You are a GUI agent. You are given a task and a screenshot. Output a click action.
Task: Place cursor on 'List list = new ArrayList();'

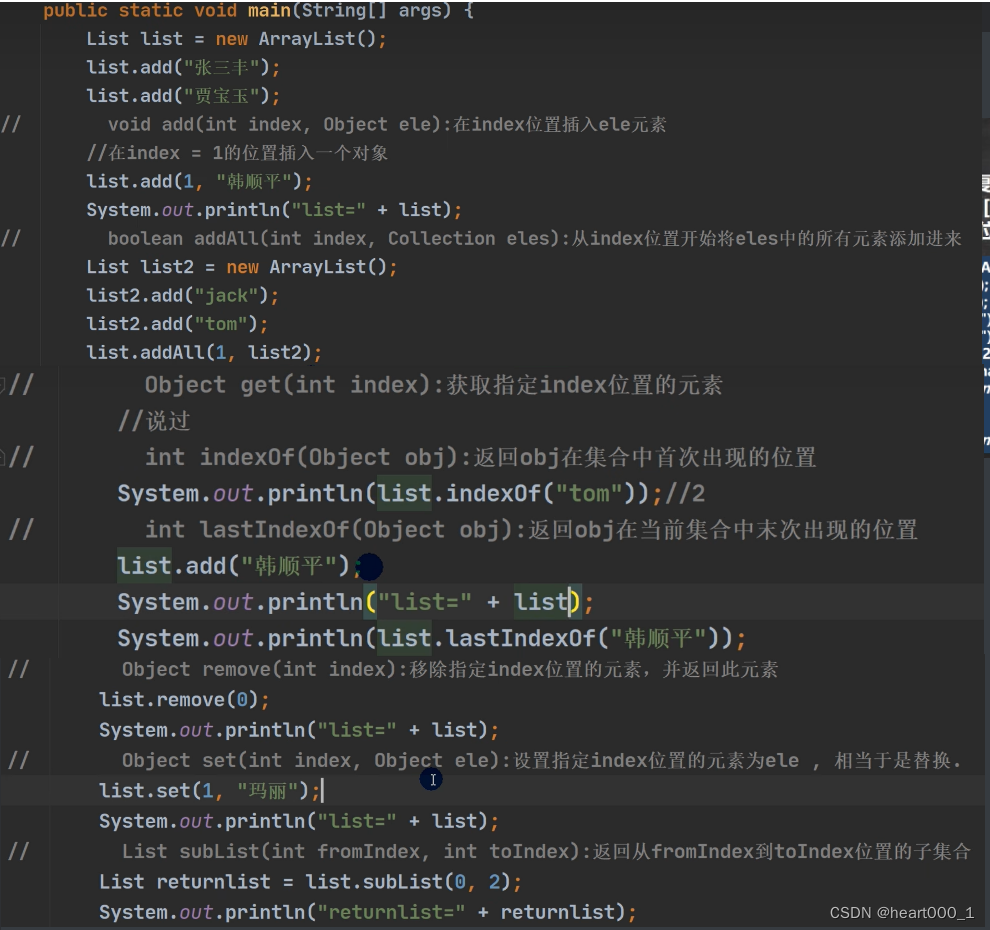coord(236,39)
